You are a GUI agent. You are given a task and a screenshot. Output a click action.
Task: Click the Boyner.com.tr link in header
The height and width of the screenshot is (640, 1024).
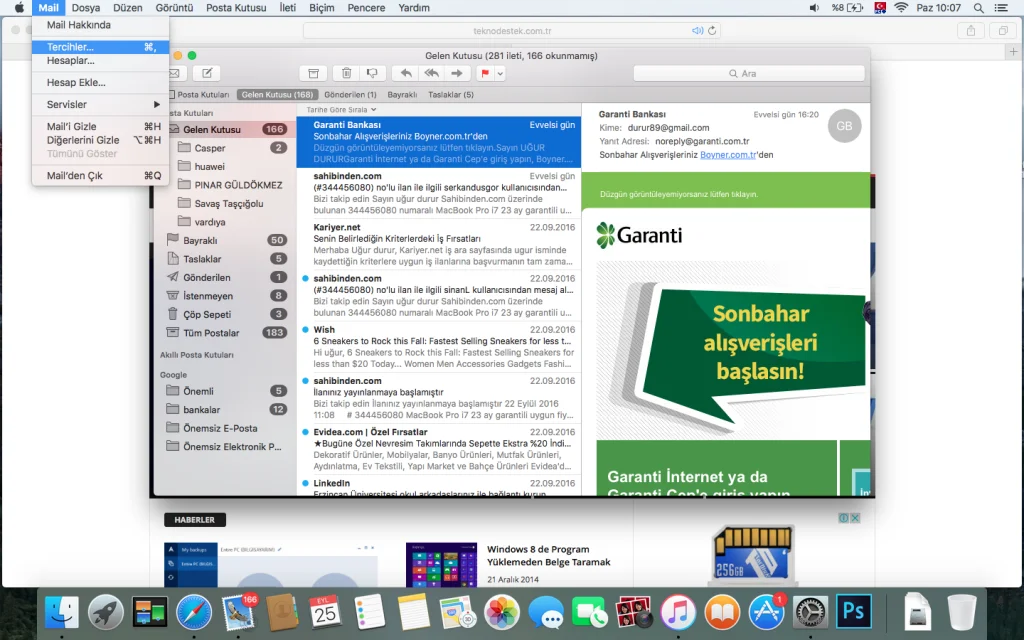coord(725,155)
